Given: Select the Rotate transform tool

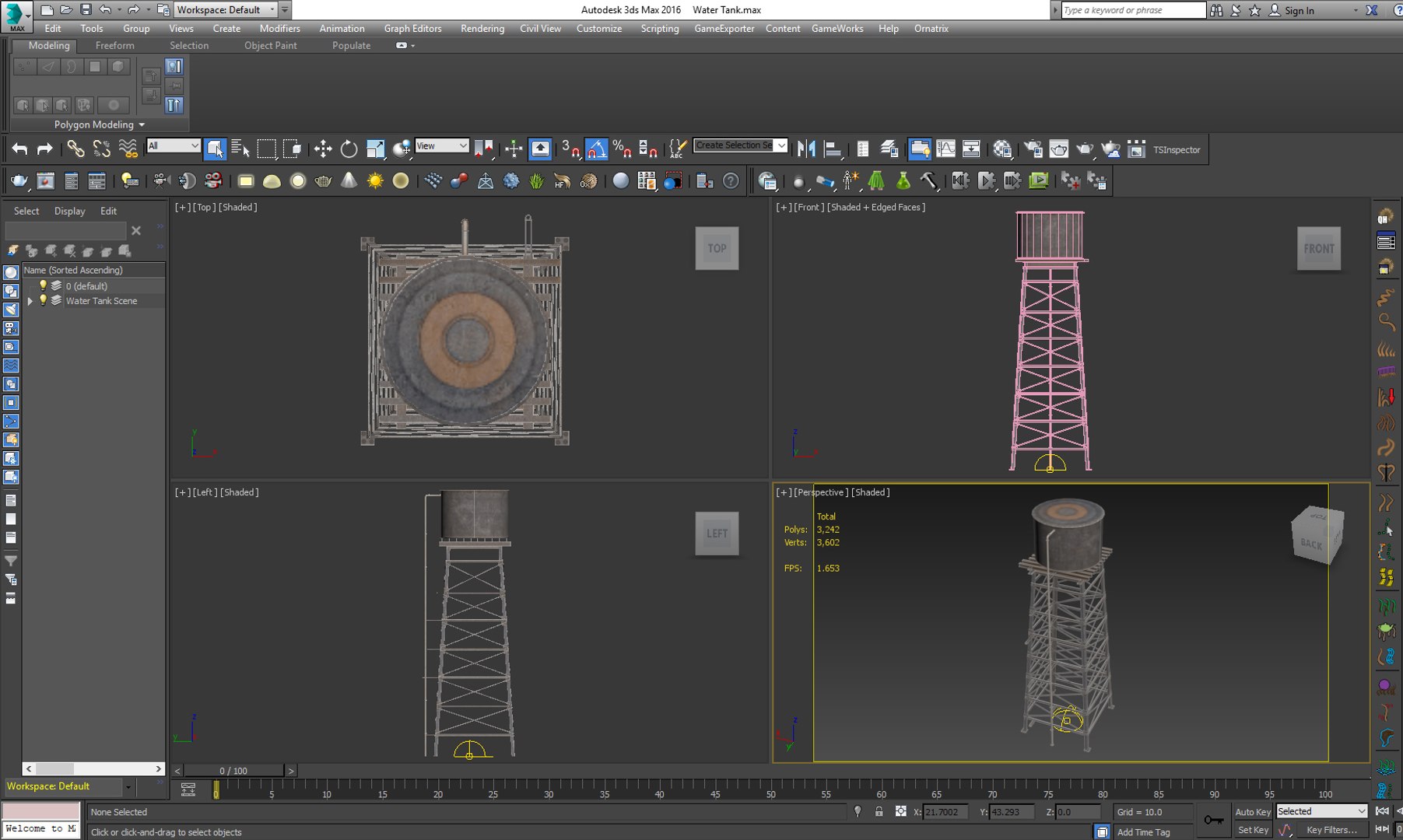Looking at the screenshot, I should click(349, 149).
